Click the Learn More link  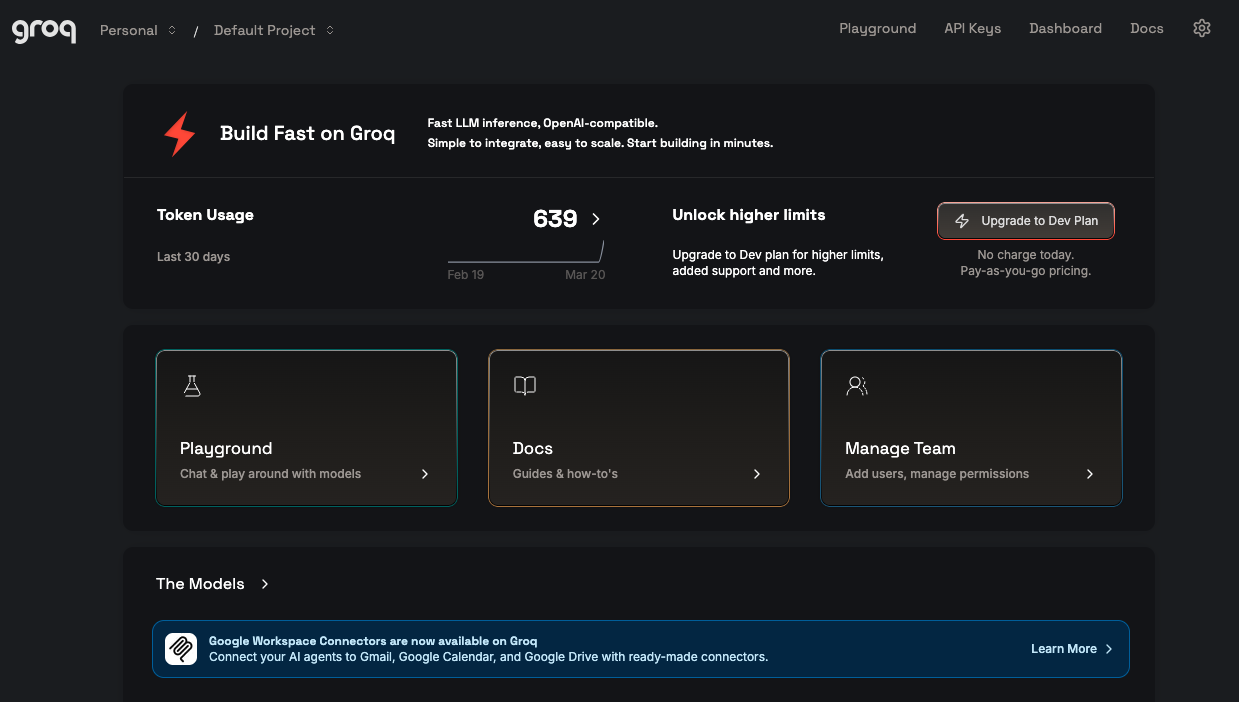1064,649
